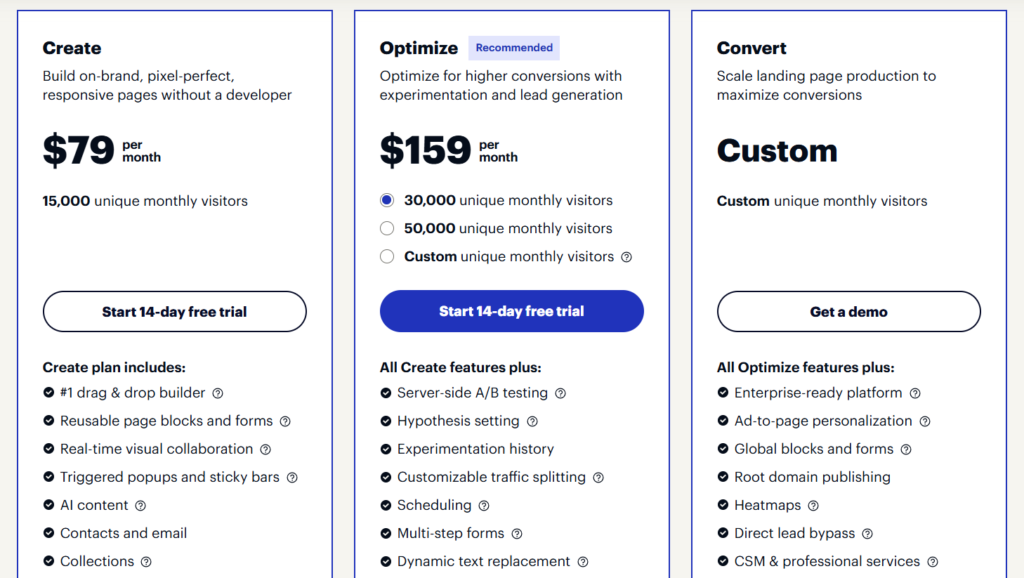Image resolution: width=1024 pixels, height=578 pixels.
Task: Click the Dynamic text replacement help icon
Action: (583, 561)
